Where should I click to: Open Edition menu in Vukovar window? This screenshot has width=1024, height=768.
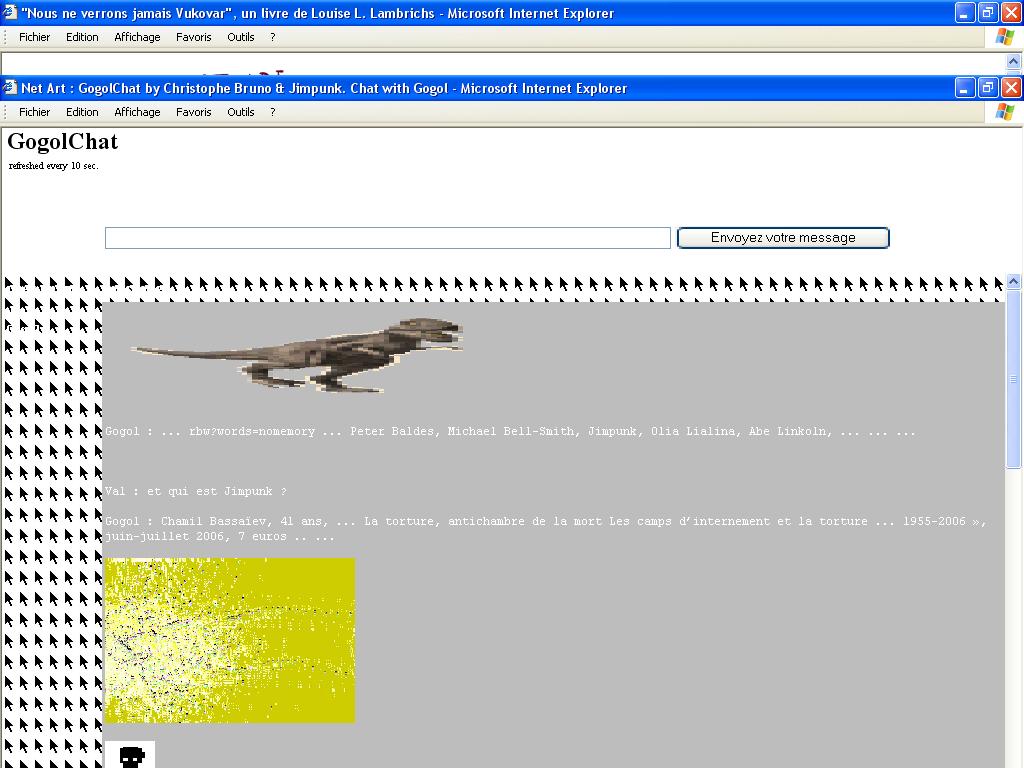[x=82, y=37]
